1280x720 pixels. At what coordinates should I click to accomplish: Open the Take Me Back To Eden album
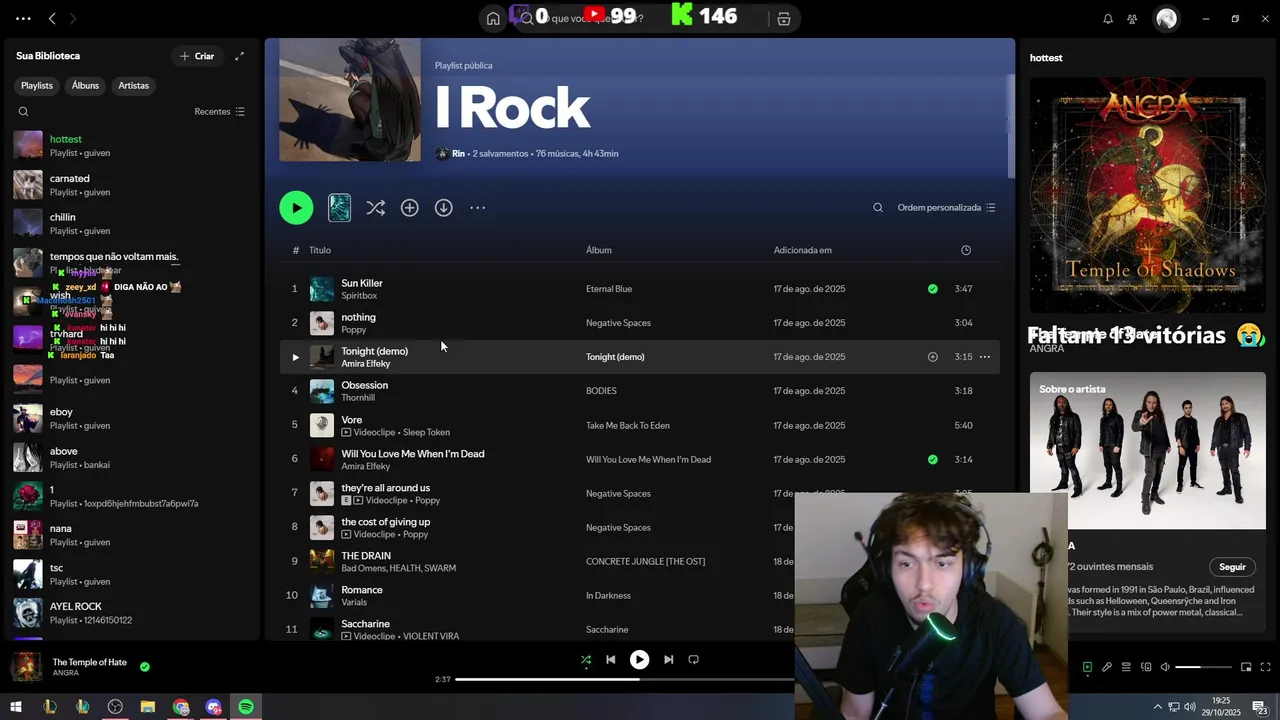[x=628, y=426]
